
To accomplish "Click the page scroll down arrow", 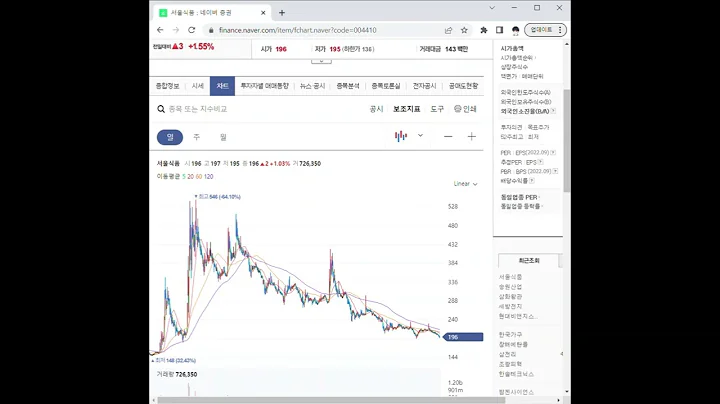I will click(x=567, y=392).
